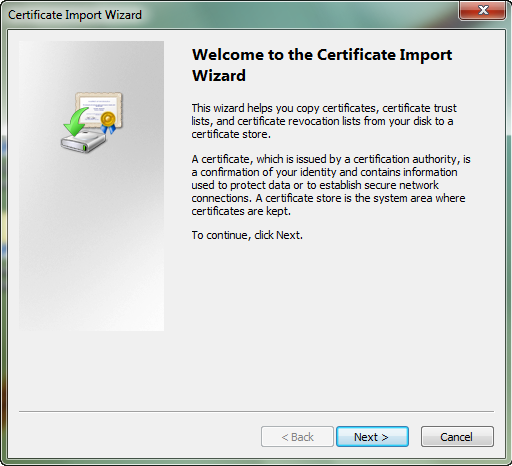Click the bold word "Wizard" in the heading

(x=219, y=76)
